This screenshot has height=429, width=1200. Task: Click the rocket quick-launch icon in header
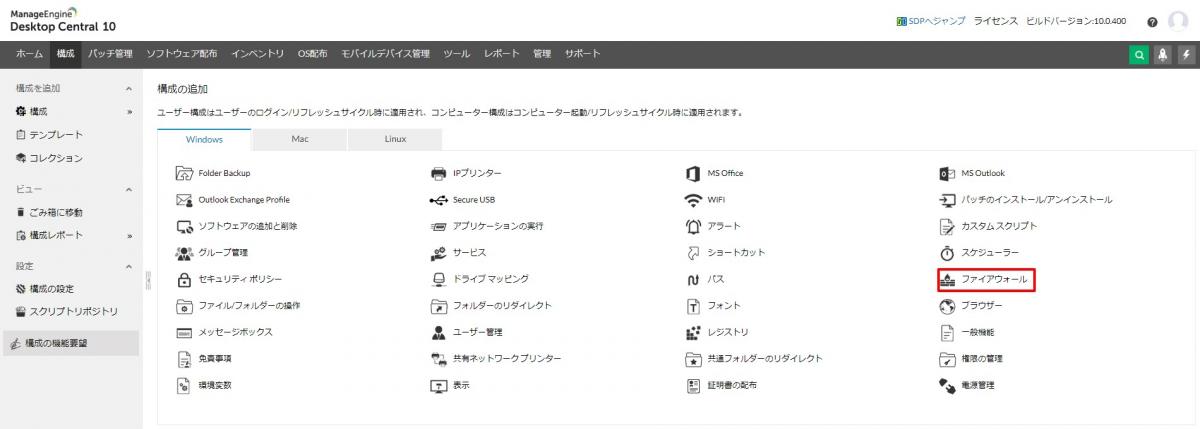[1161, 56]
